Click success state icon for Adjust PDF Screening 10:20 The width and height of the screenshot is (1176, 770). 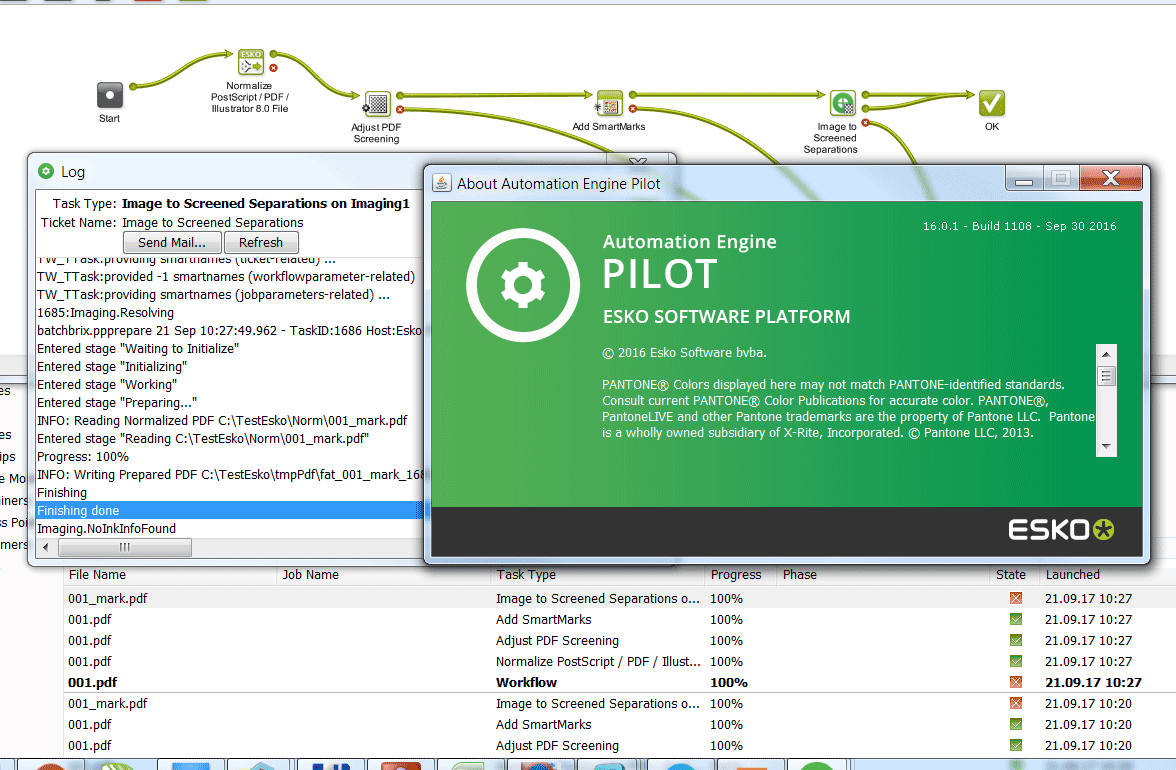tap(1016, 745)
